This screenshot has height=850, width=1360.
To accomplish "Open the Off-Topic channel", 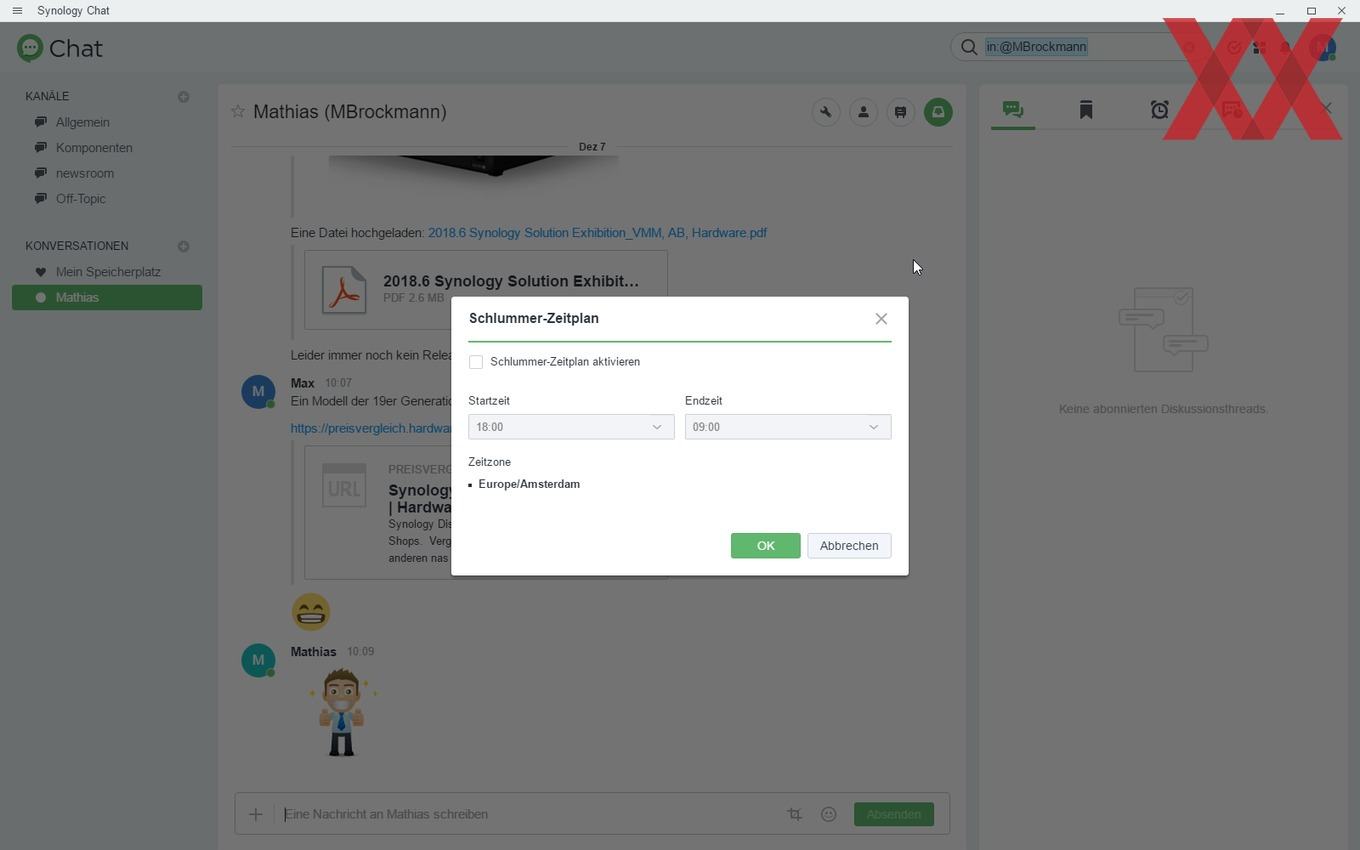I will click(x=81, y=199).
